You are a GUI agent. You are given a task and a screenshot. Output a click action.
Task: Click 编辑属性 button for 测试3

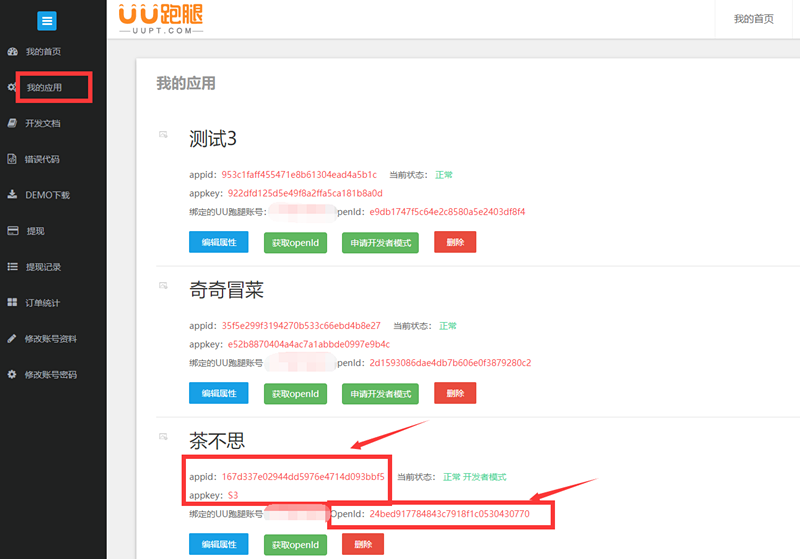[x=218, y=242]
